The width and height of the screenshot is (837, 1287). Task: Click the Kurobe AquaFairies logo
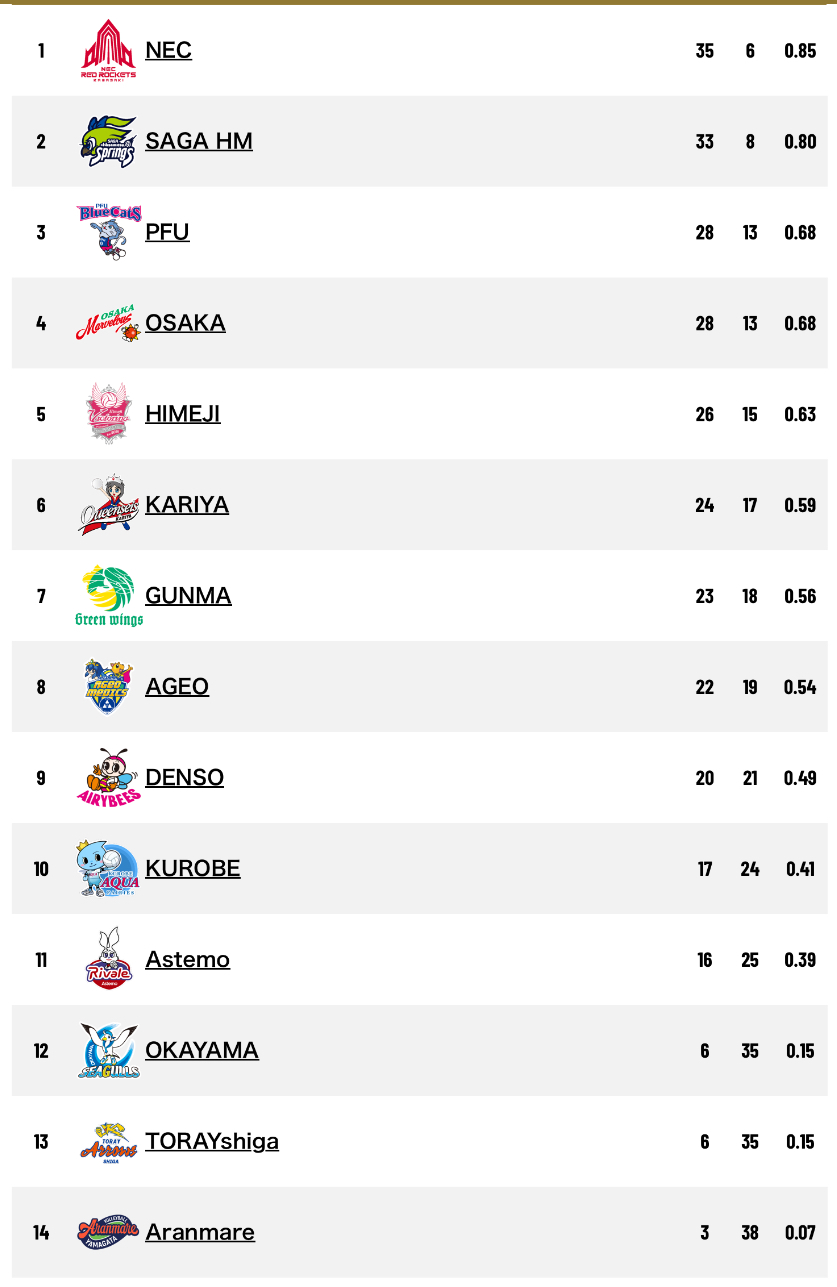[109, 869]
